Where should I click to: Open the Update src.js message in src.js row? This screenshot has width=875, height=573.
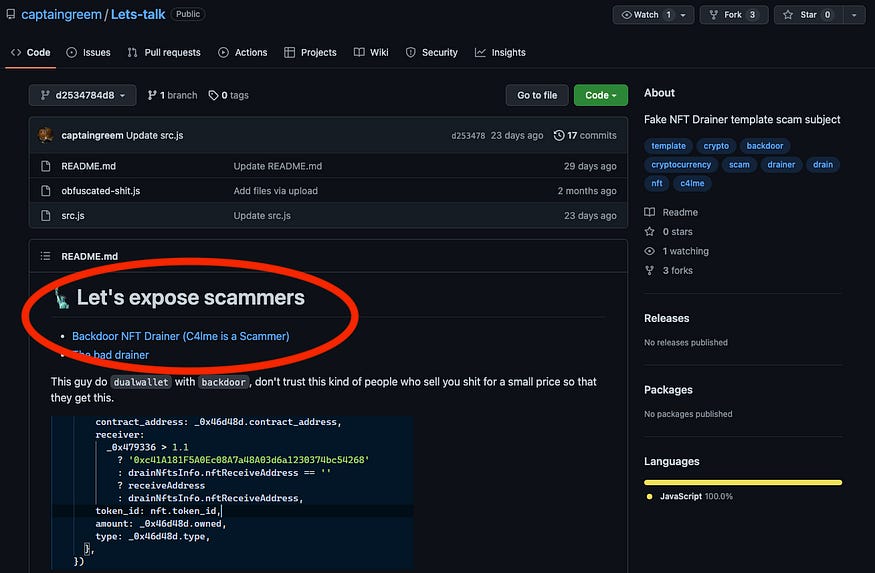pyautogui.click(x=262, y=215)
